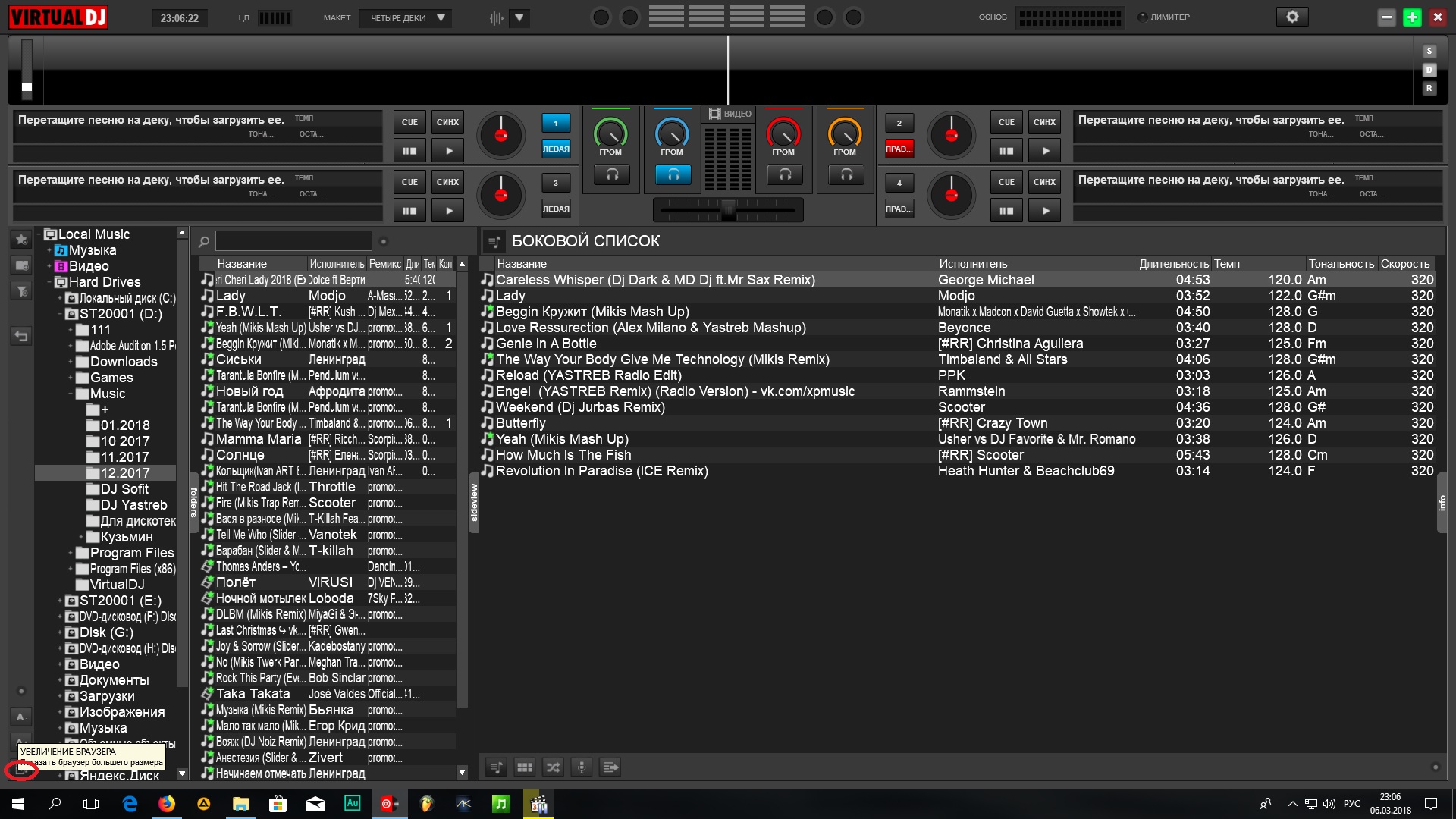Play deck 2 with the play button

tap(1045, 151)
